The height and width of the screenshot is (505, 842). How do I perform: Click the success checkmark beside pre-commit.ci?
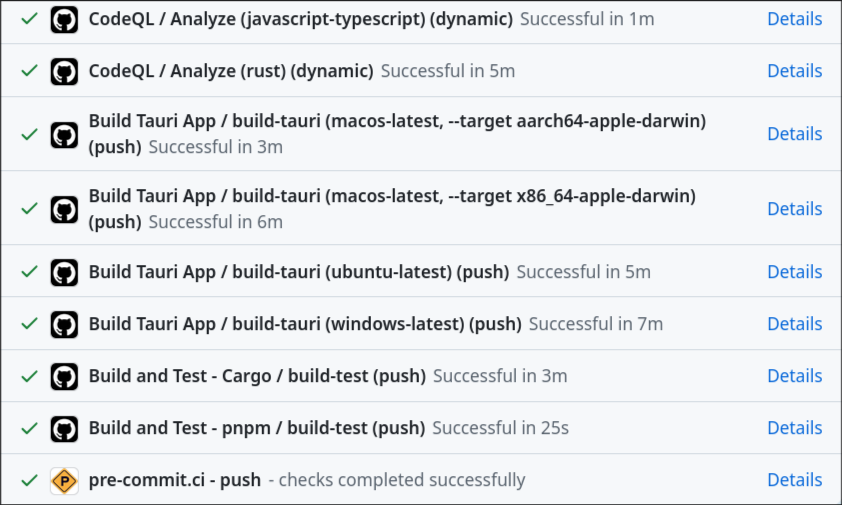click(29, 480)
